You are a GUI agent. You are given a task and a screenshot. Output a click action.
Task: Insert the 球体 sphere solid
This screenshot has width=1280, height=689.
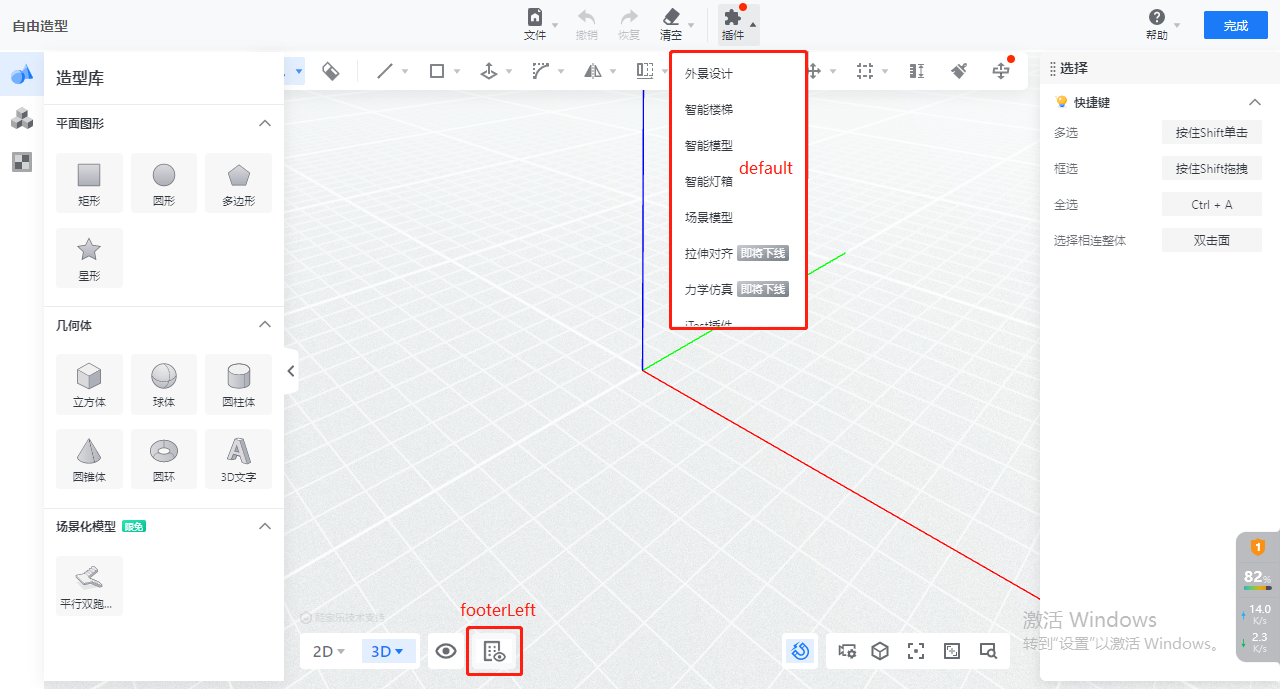coord(164,384)
